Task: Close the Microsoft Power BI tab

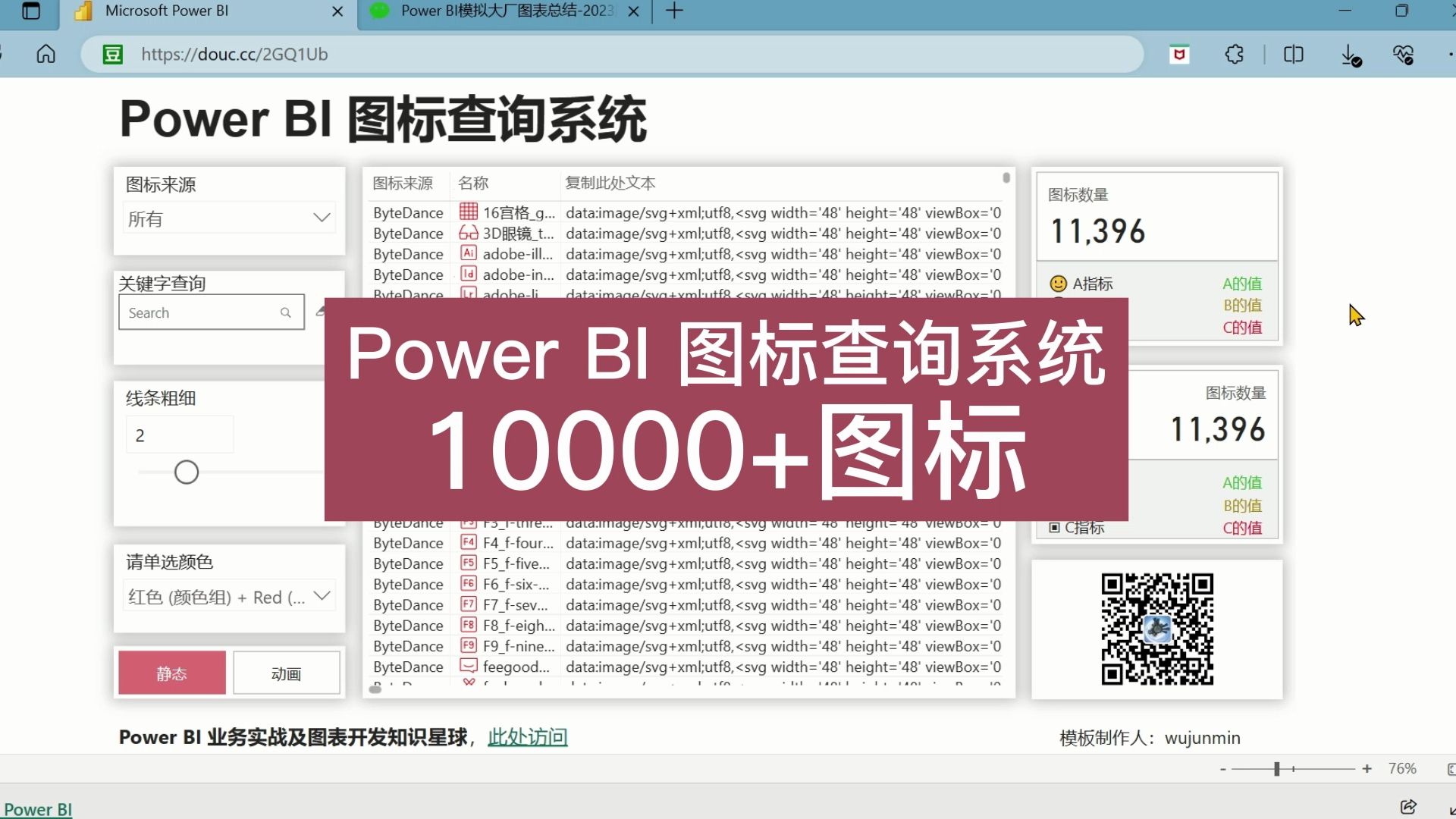Action: (337, 11)
